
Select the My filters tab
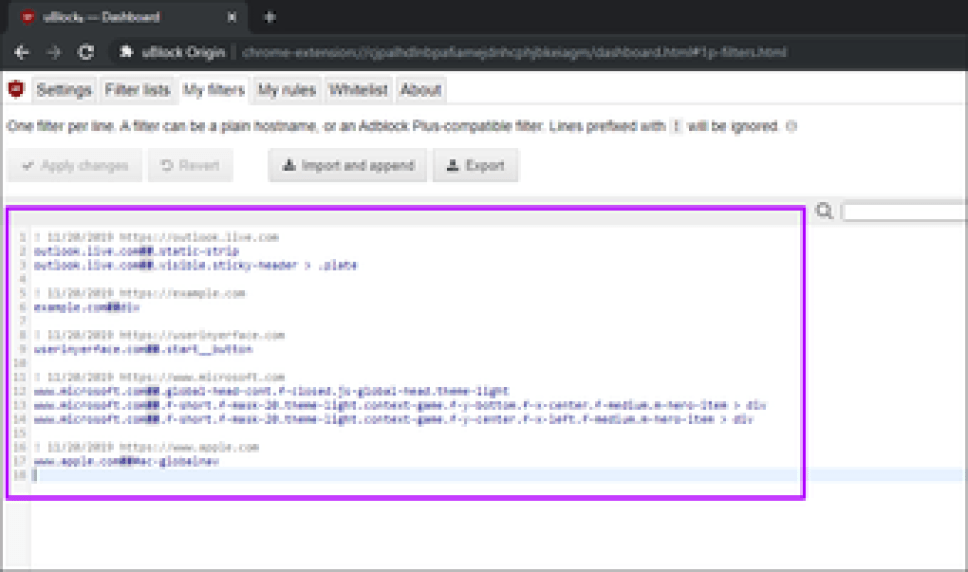pos(213,90)
